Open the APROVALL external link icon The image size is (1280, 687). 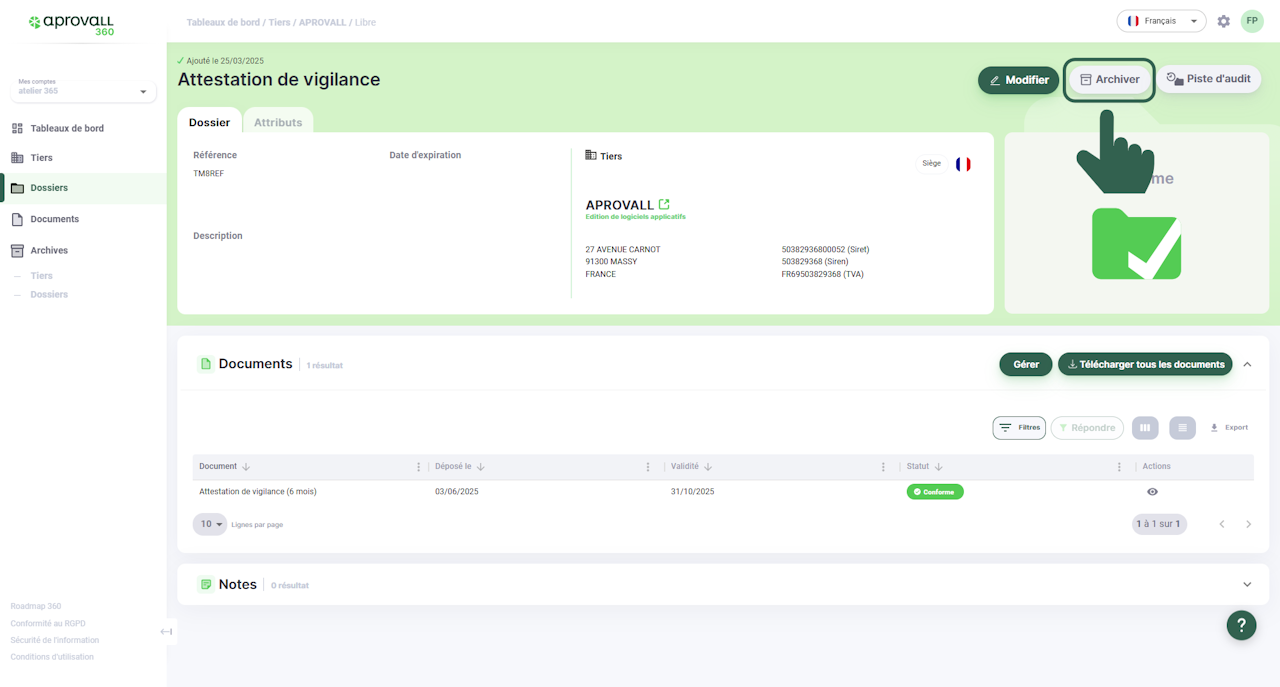coord(664,204)
